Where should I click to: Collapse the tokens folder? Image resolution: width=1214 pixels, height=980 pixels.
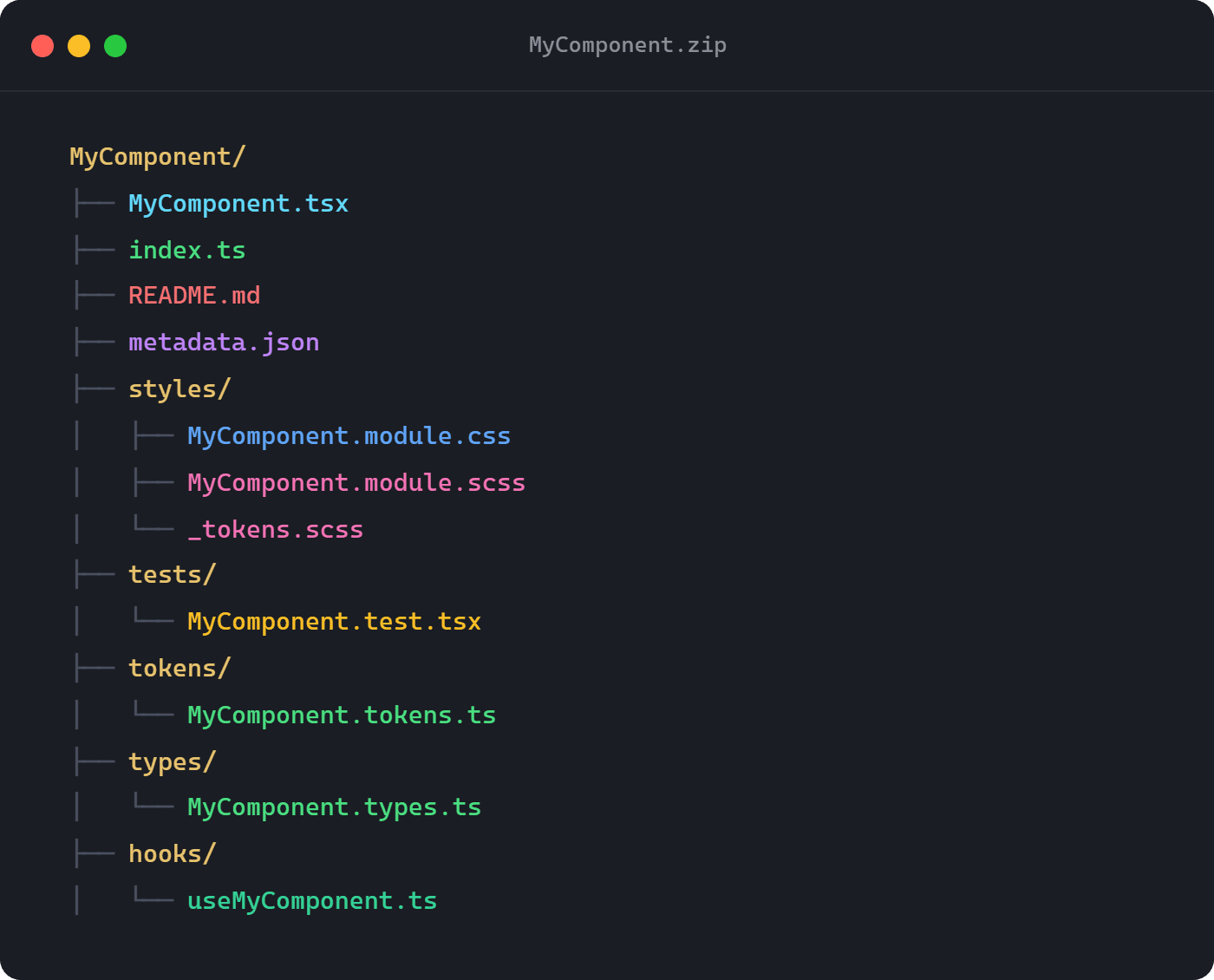tap(179, 668)
